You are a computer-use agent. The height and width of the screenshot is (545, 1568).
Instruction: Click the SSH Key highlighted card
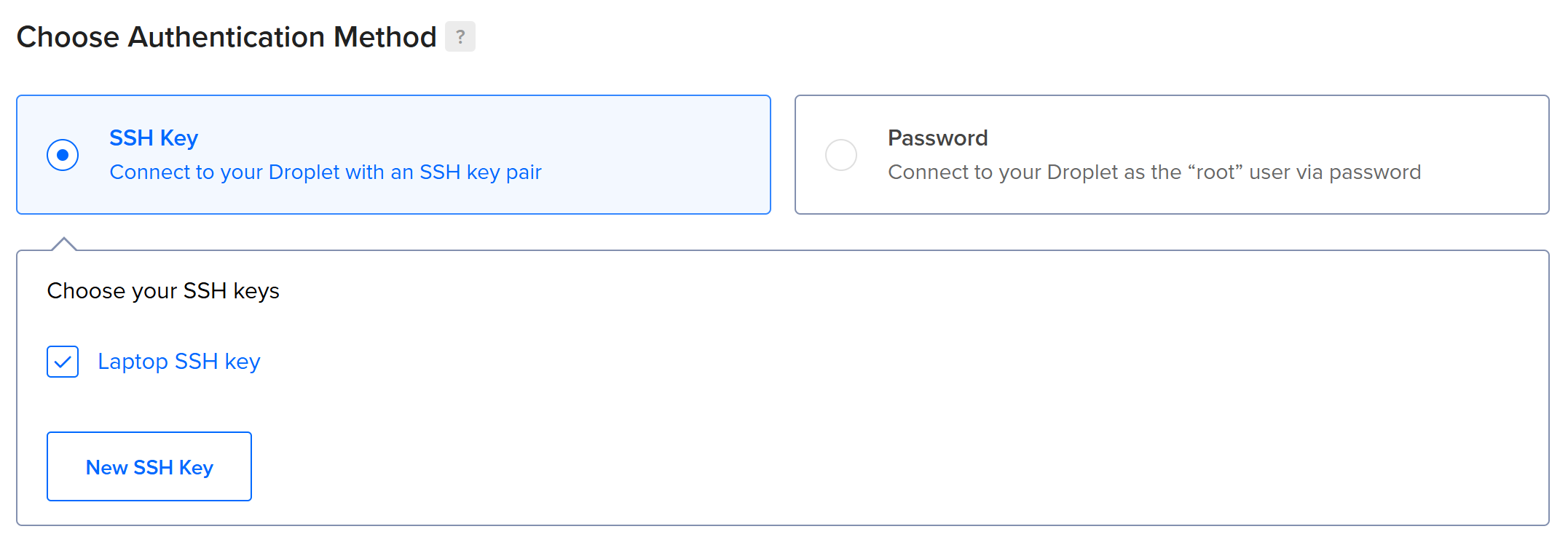(x=393, y=154)
